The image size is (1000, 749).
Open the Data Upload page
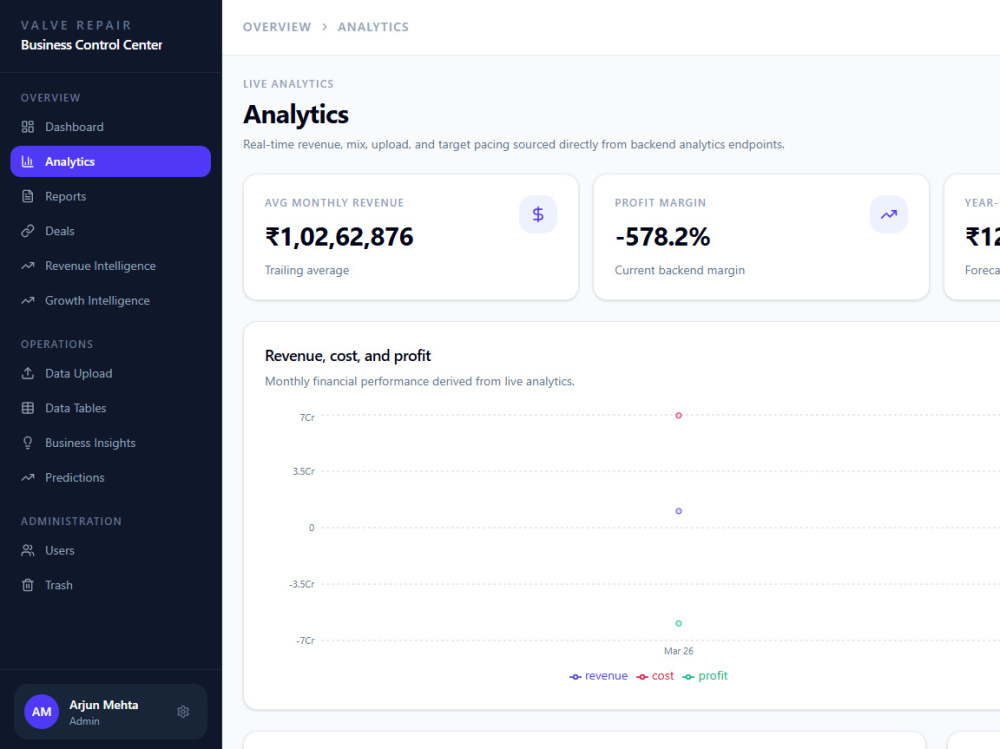pos(110,373)
